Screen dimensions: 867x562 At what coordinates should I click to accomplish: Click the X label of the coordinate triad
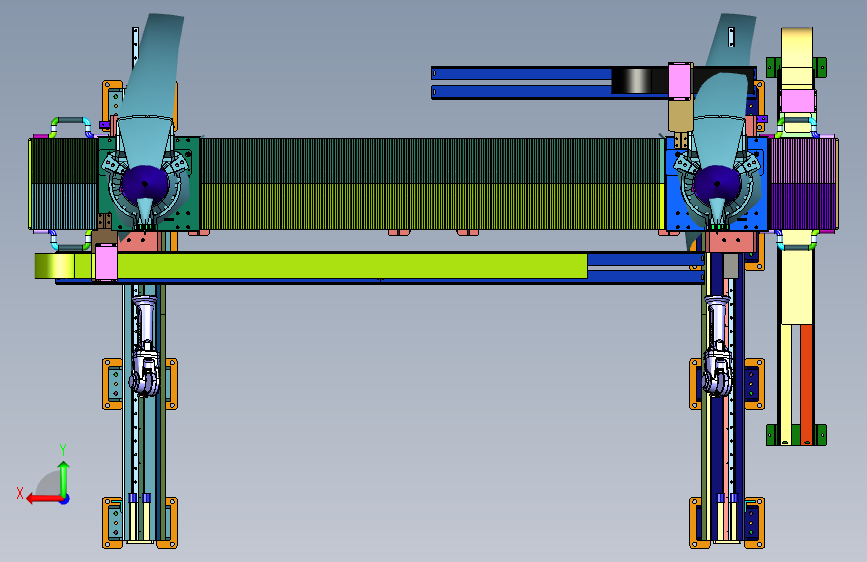coord(20,493)
